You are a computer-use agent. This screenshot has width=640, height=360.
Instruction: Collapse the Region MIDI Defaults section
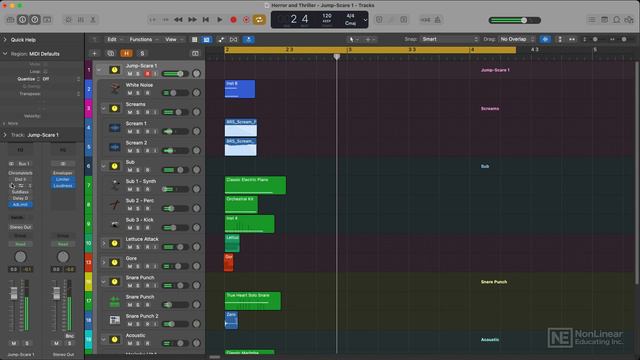[5, 53]
